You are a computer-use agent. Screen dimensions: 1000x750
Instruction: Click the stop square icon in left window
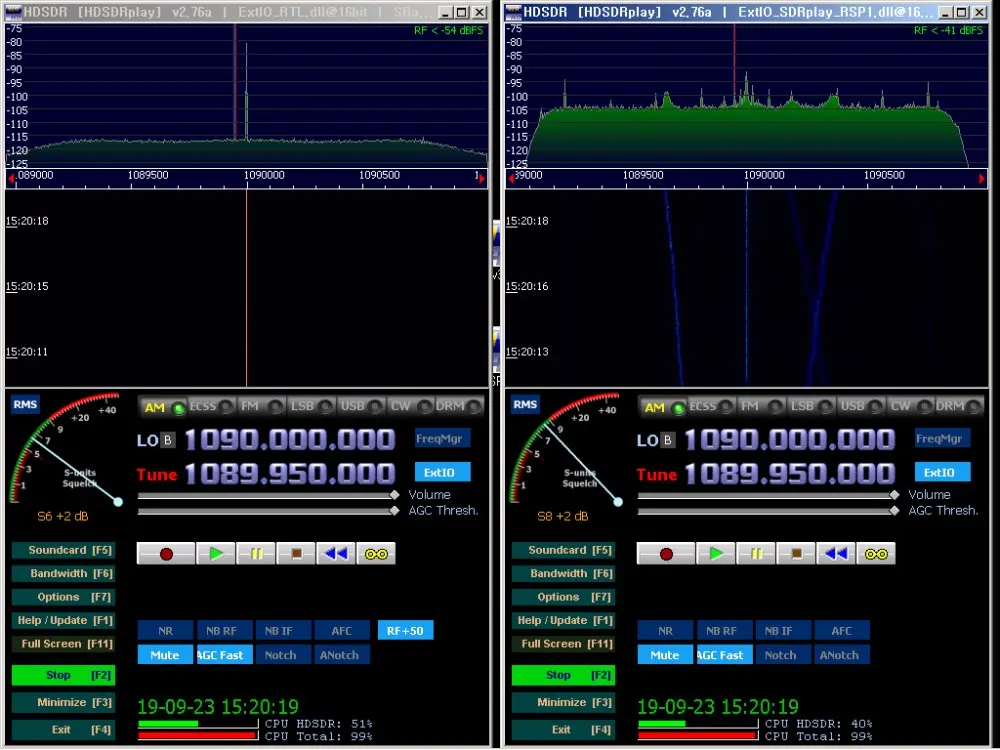tap(296, 554)
